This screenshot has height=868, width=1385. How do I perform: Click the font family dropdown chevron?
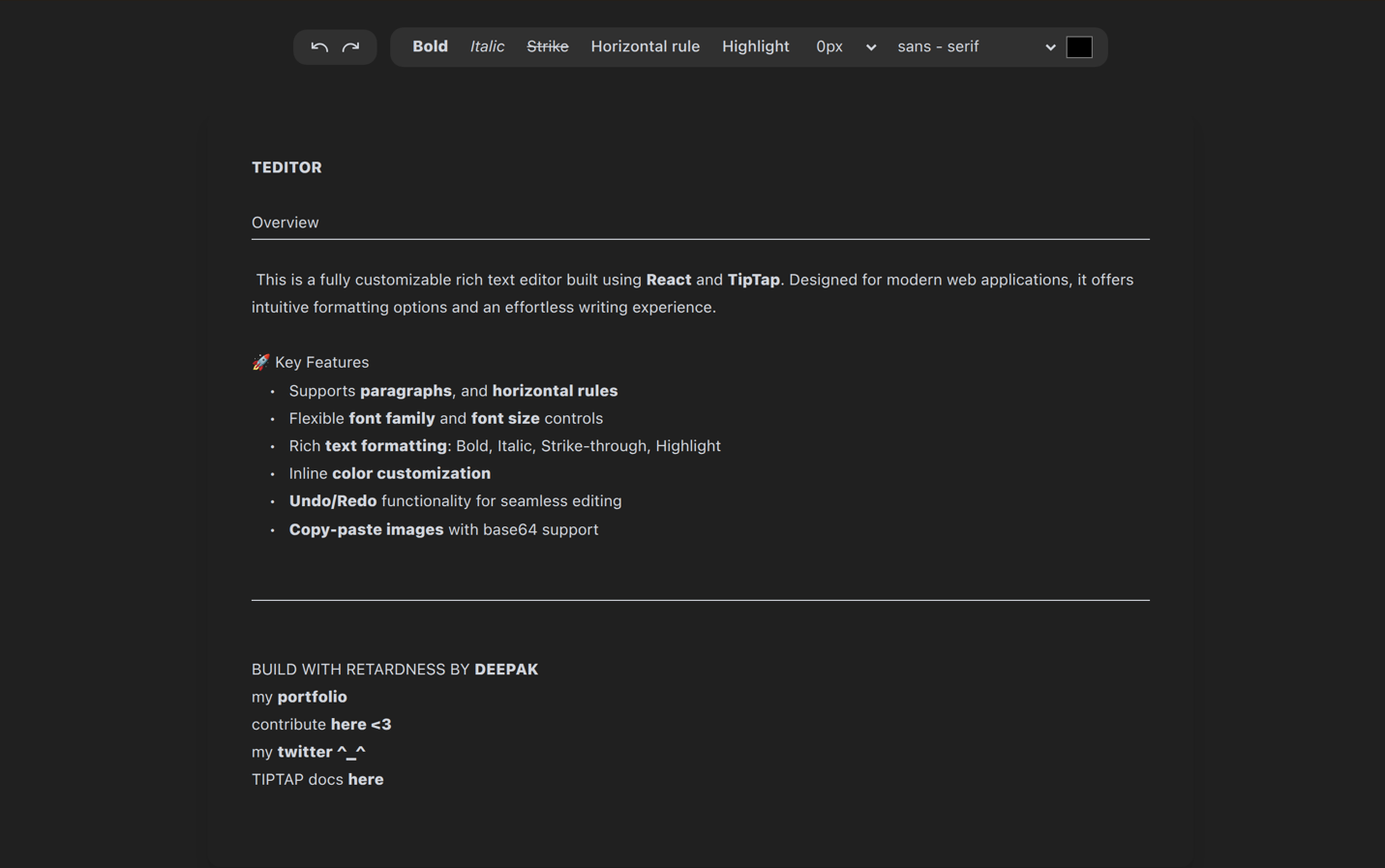(1050, 47)
